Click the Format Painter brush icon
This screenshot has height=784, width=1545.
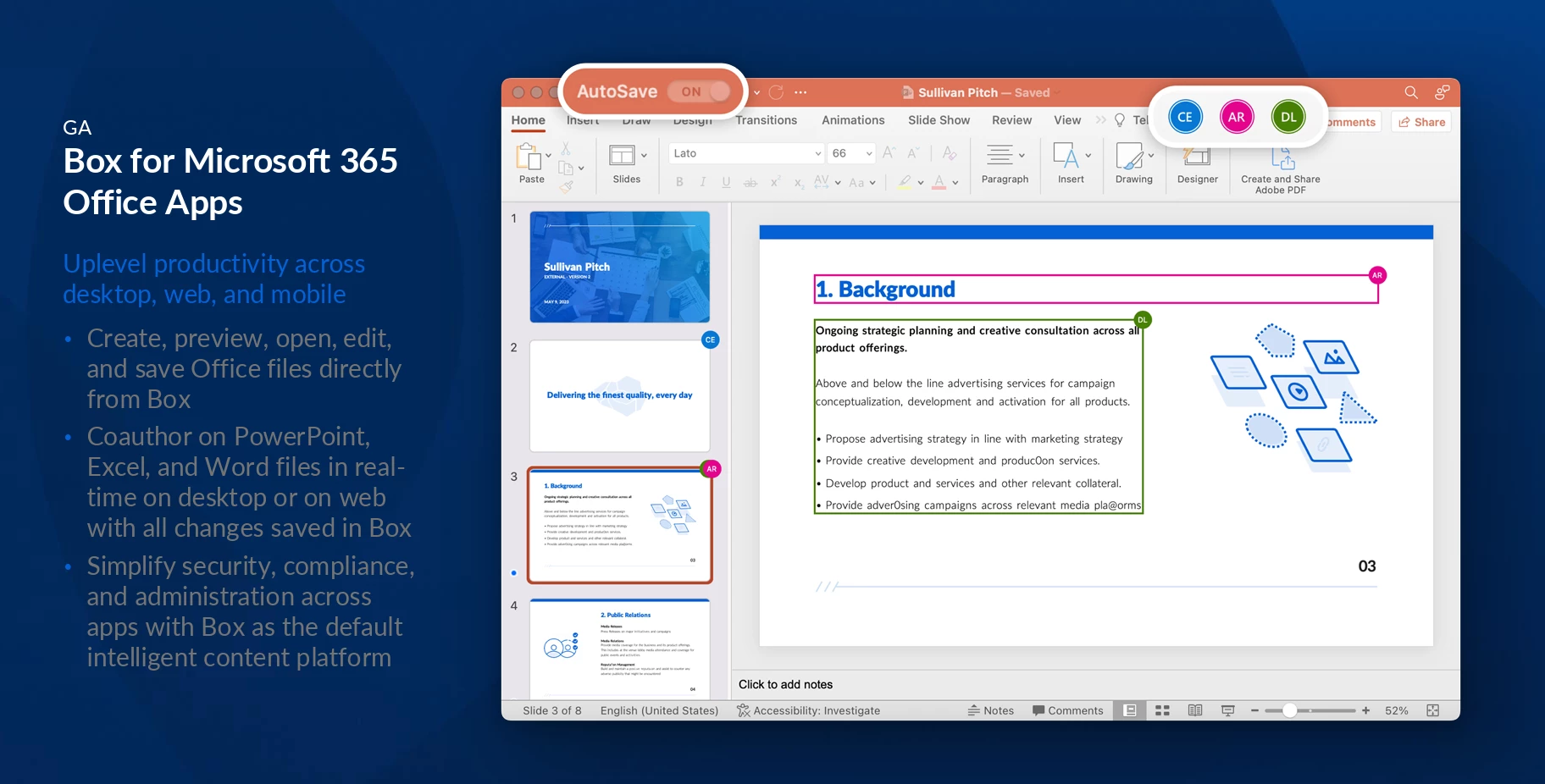[x=566, y=186]
